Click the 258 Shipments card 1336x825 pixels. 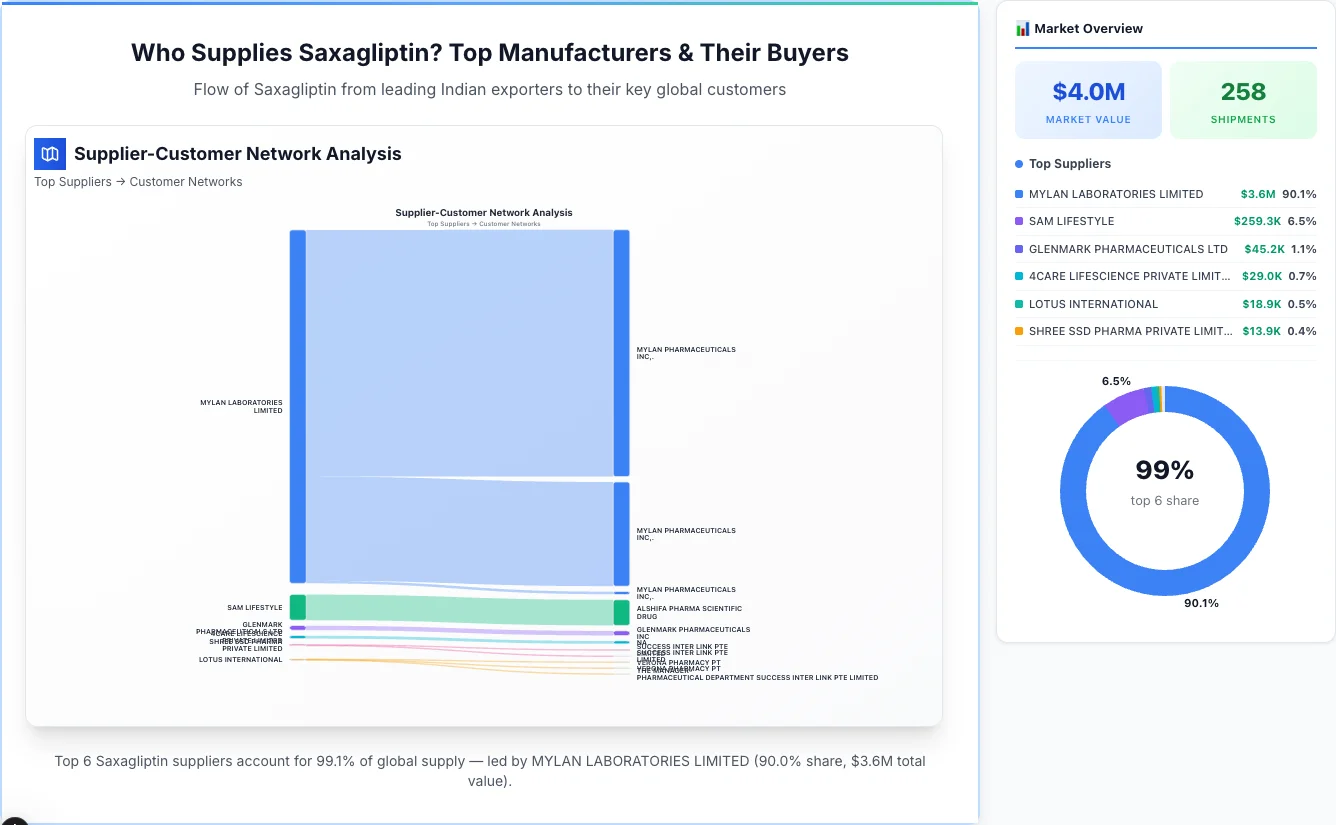[x=1243, y=99]
